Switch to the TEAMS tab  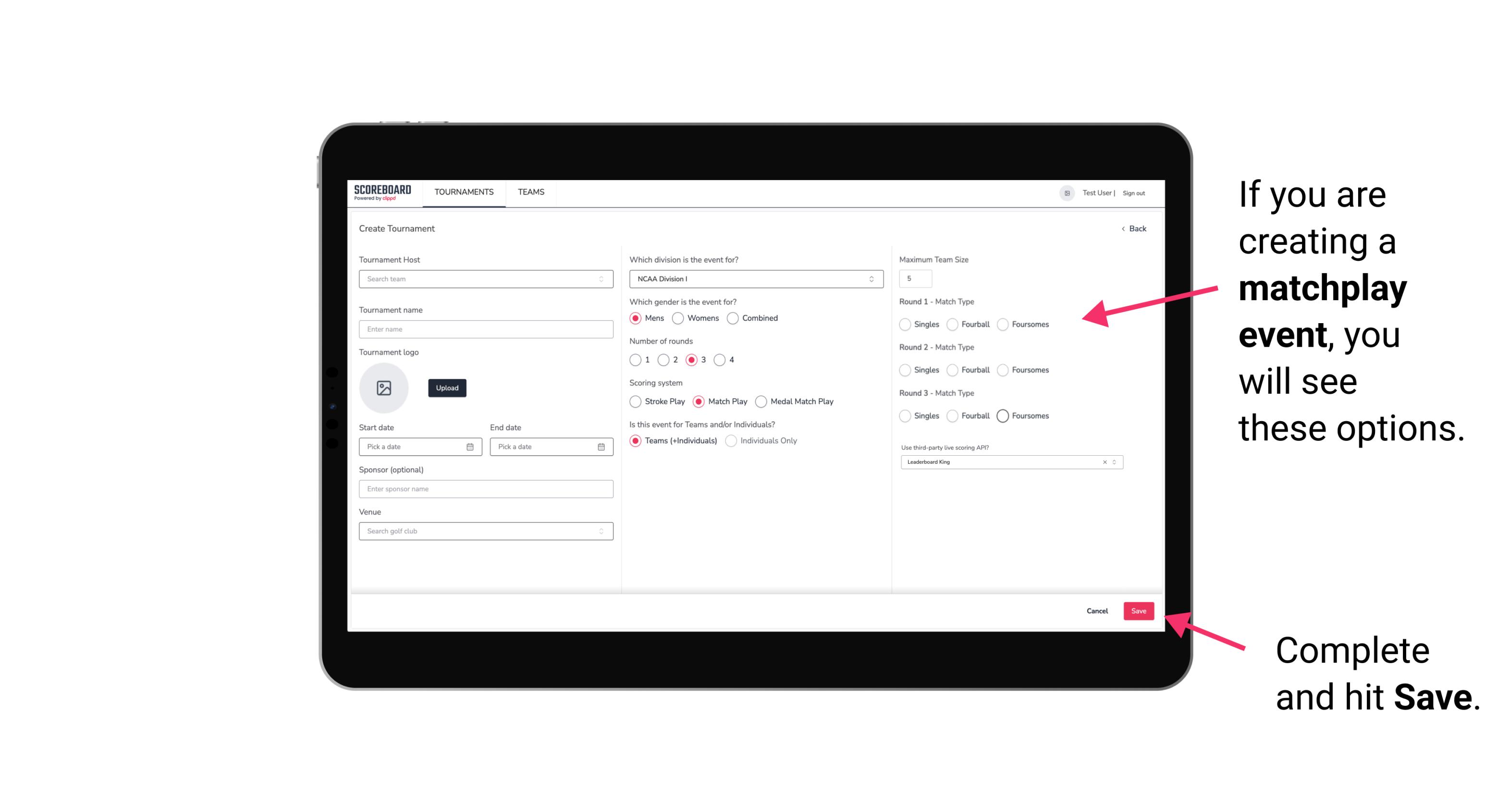(x=530, y=192)
